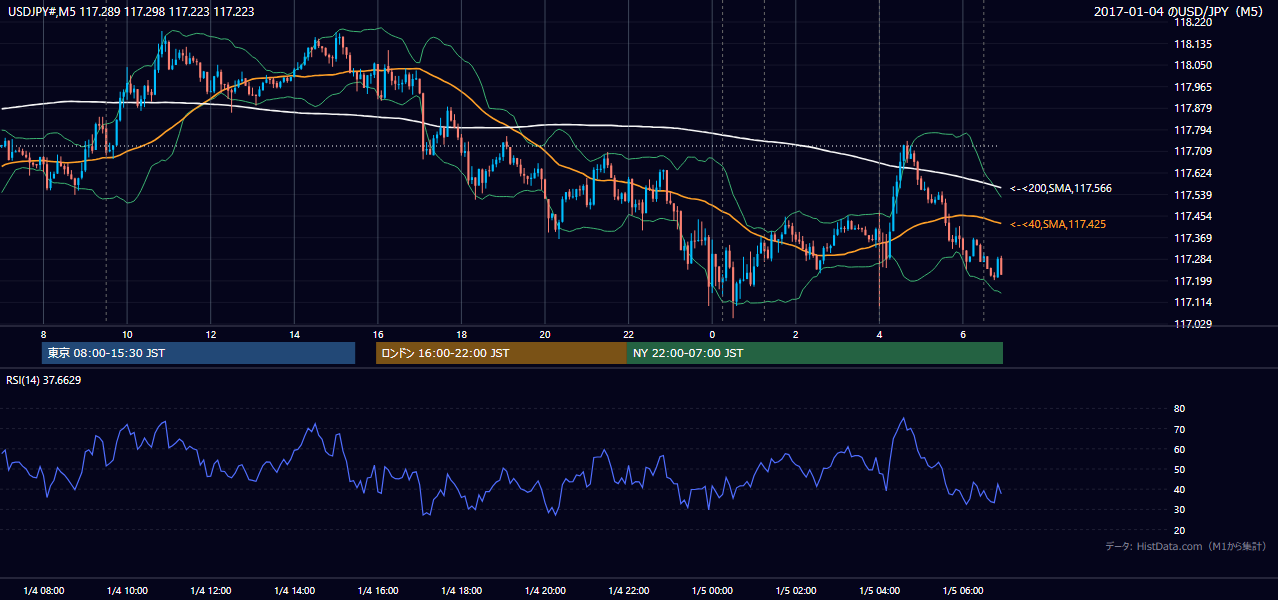Click price axis label 117.879
This screenshot has height=600, width=1278.
1193,108
